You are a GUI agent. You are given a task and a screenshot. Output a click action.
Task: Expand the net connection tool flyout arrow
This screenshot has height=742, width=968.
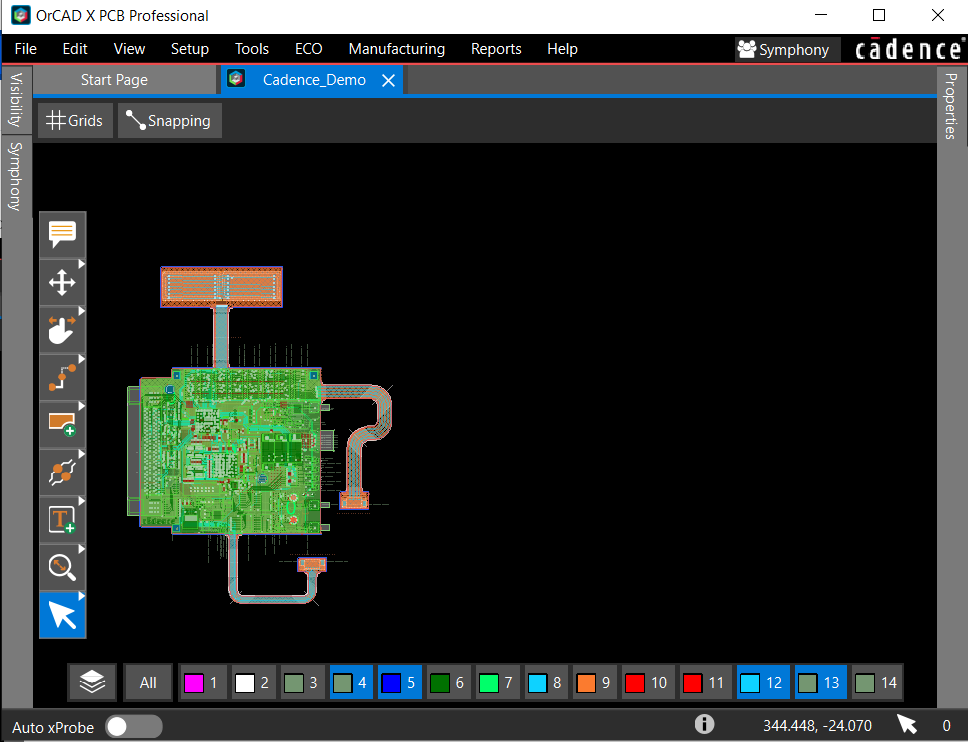coord(81,454)
